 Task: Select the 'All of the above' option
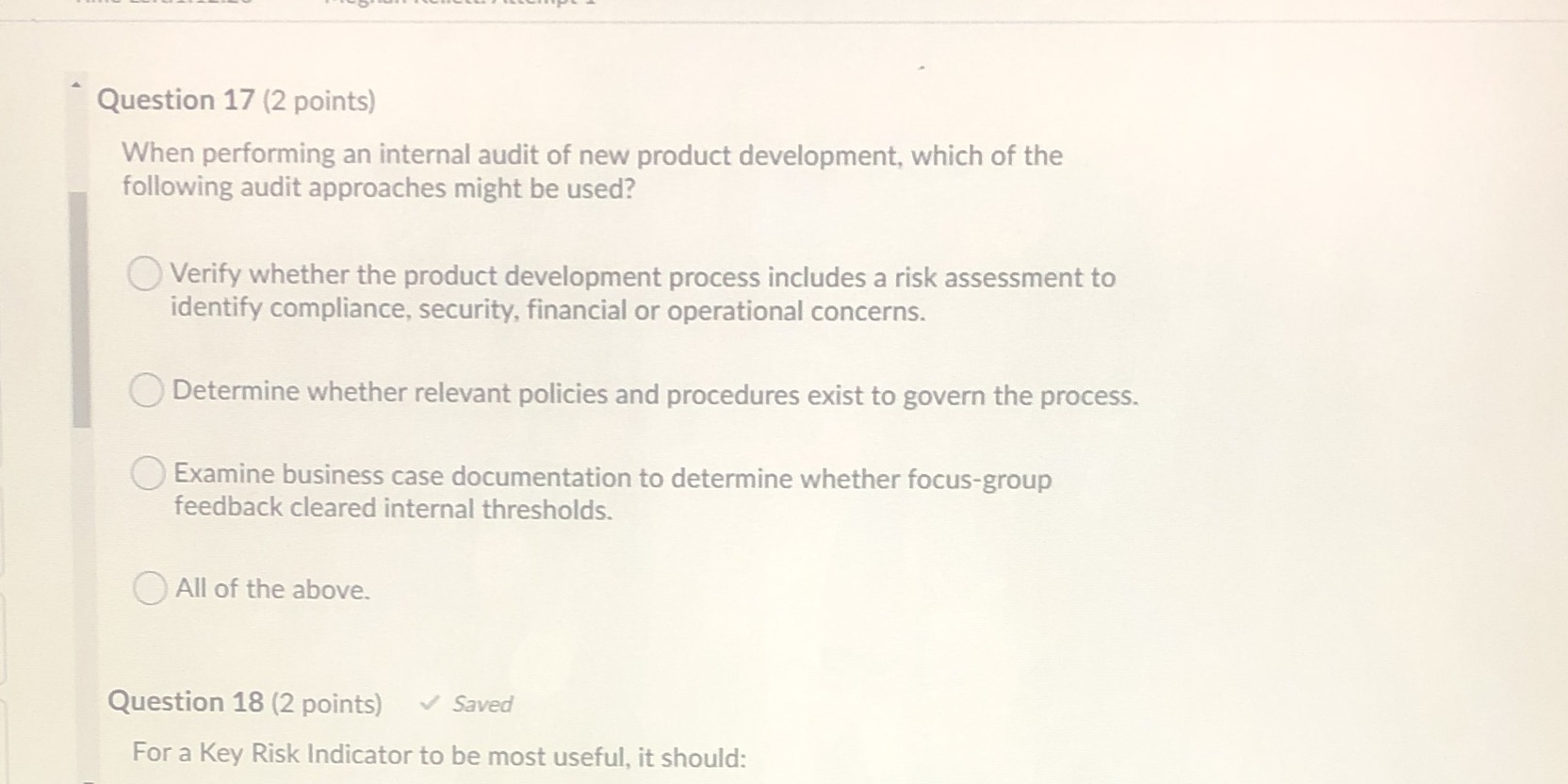tap(271, 590)
